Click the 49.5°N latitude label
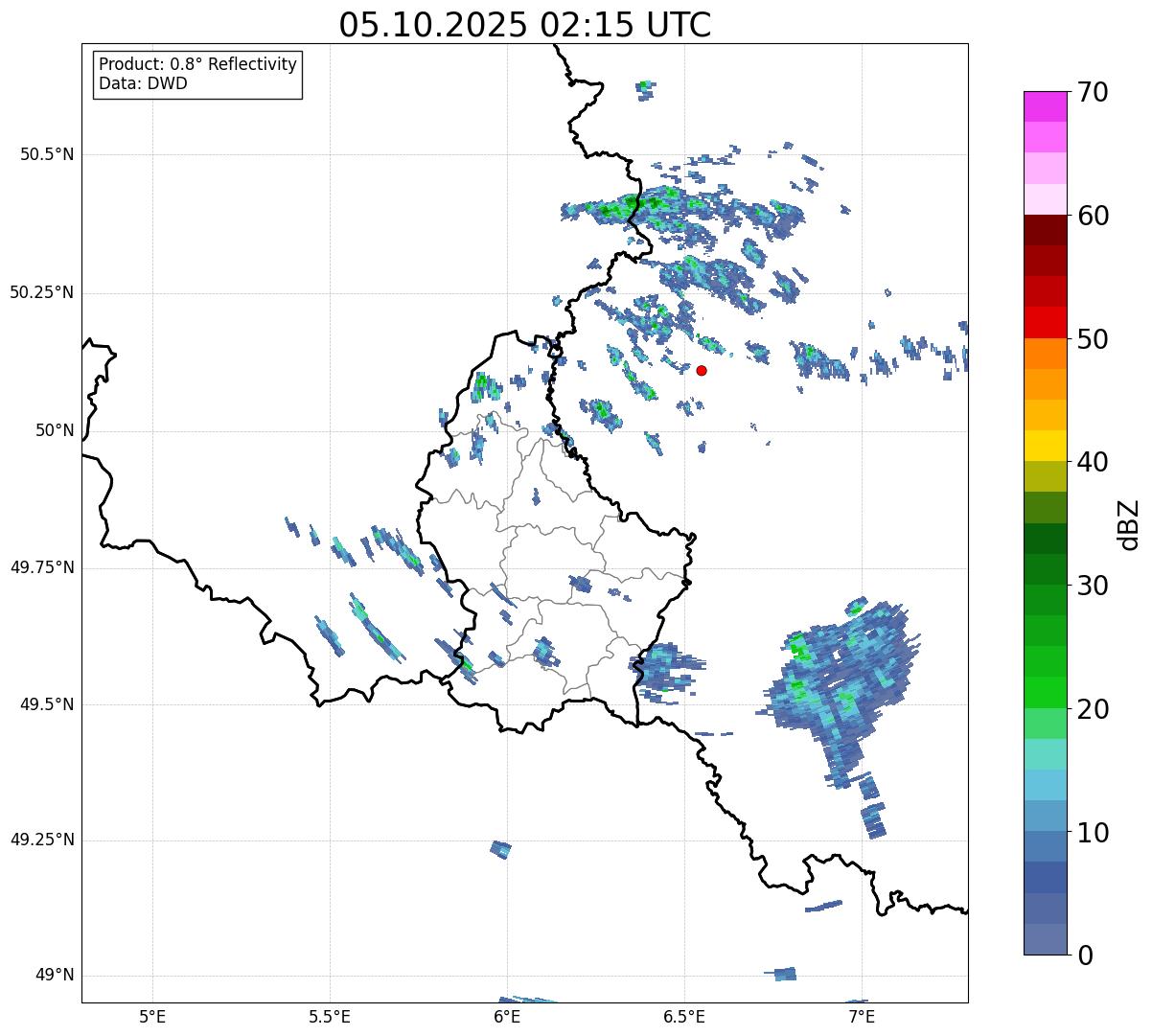Image resolution: width=1152 pixels, height=1036 pixels. coord(47,704)
